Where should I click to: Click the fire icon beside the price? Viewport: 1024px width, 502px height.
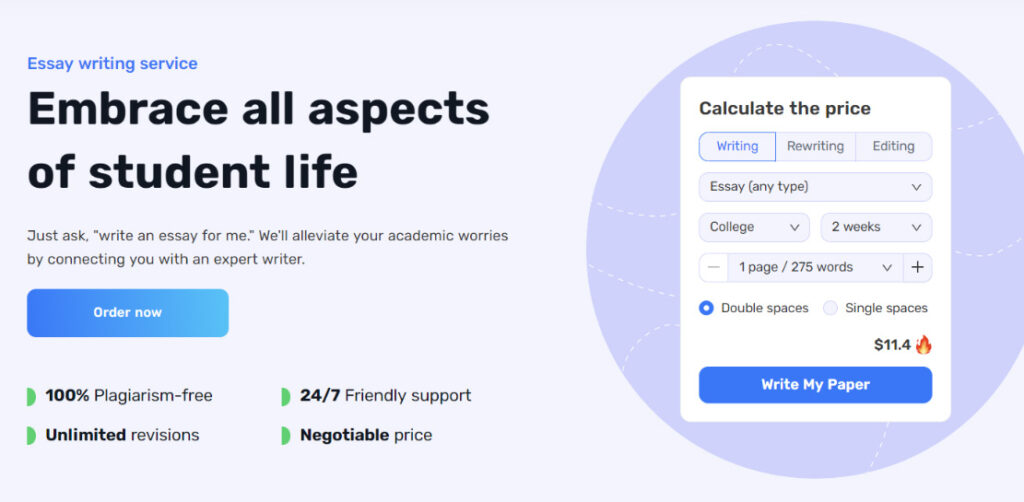923,345
